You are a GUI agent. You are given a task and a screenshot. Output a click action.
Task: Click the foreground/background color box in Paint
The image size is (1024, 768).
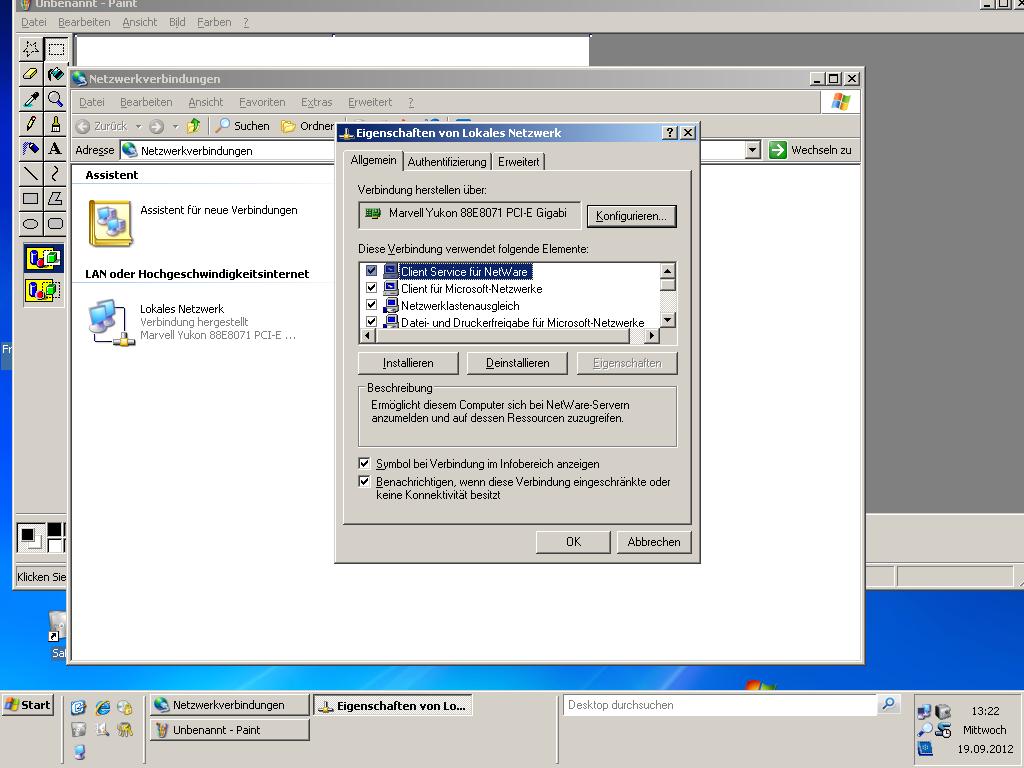pos(31,538)
